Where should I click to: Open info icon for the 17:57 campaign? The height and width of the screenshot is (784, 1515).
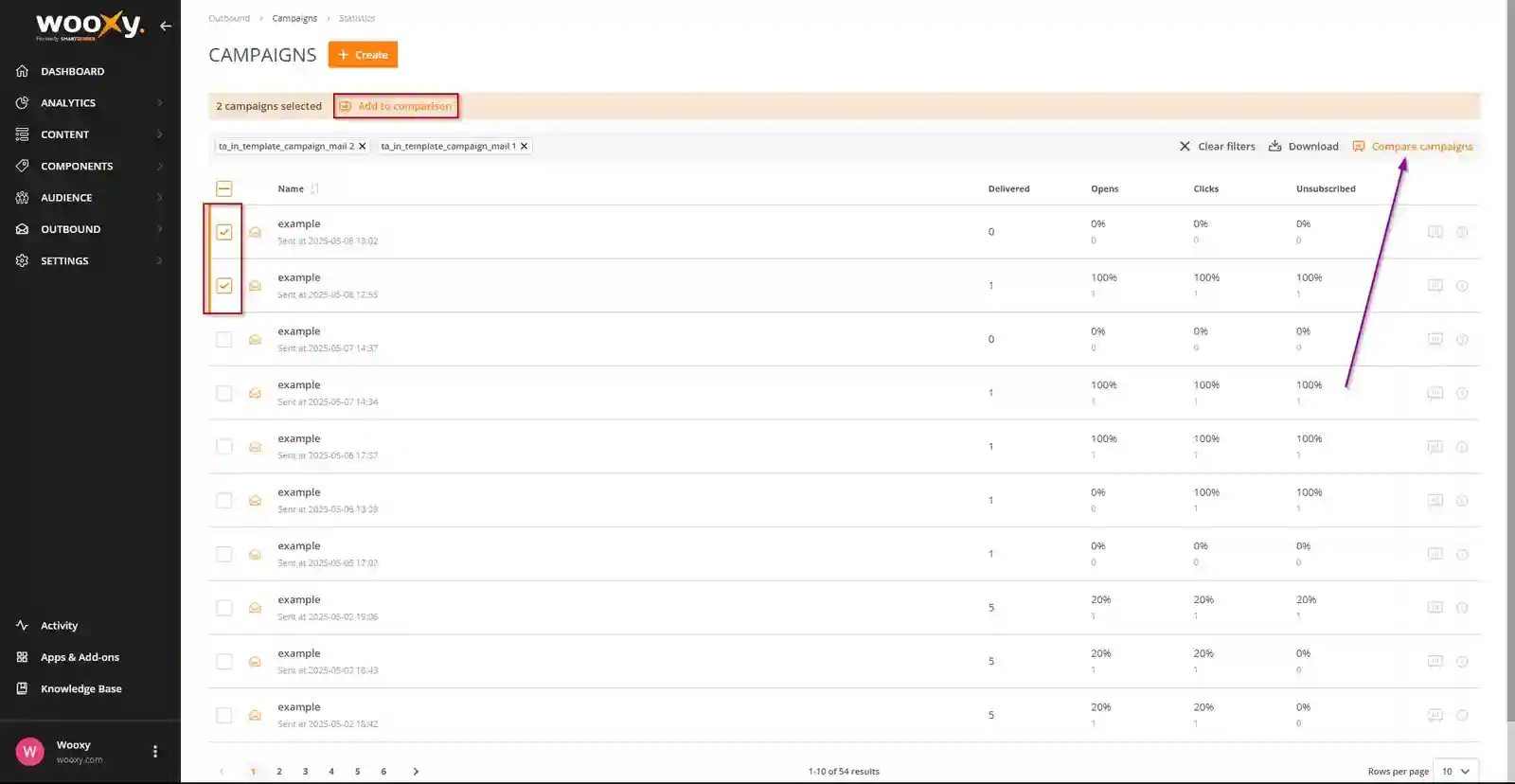click(x=1462, y=447)
